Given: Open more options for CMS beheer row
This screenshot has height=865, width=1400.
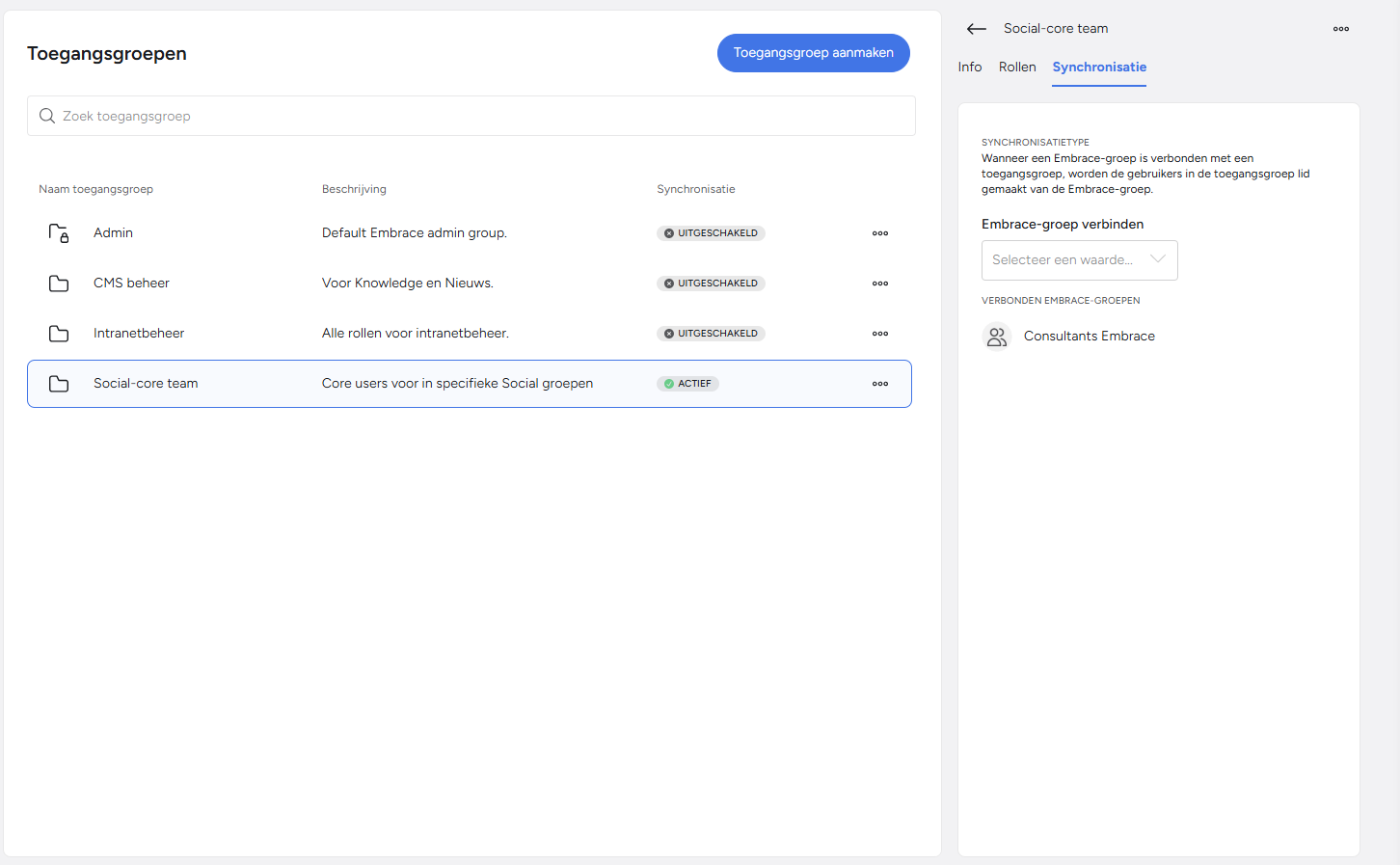Looking at the screenshot, I should 880,284.
